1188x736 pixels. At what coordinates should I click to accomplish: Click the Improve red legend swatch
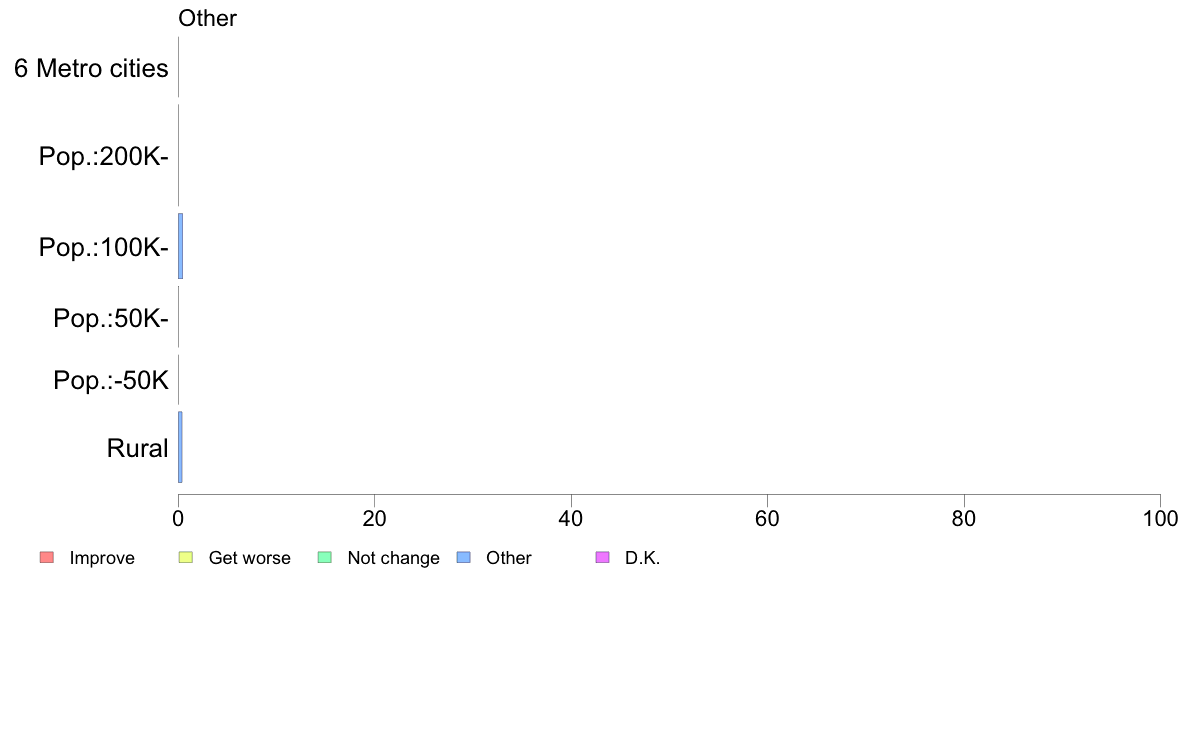(47, 557)
